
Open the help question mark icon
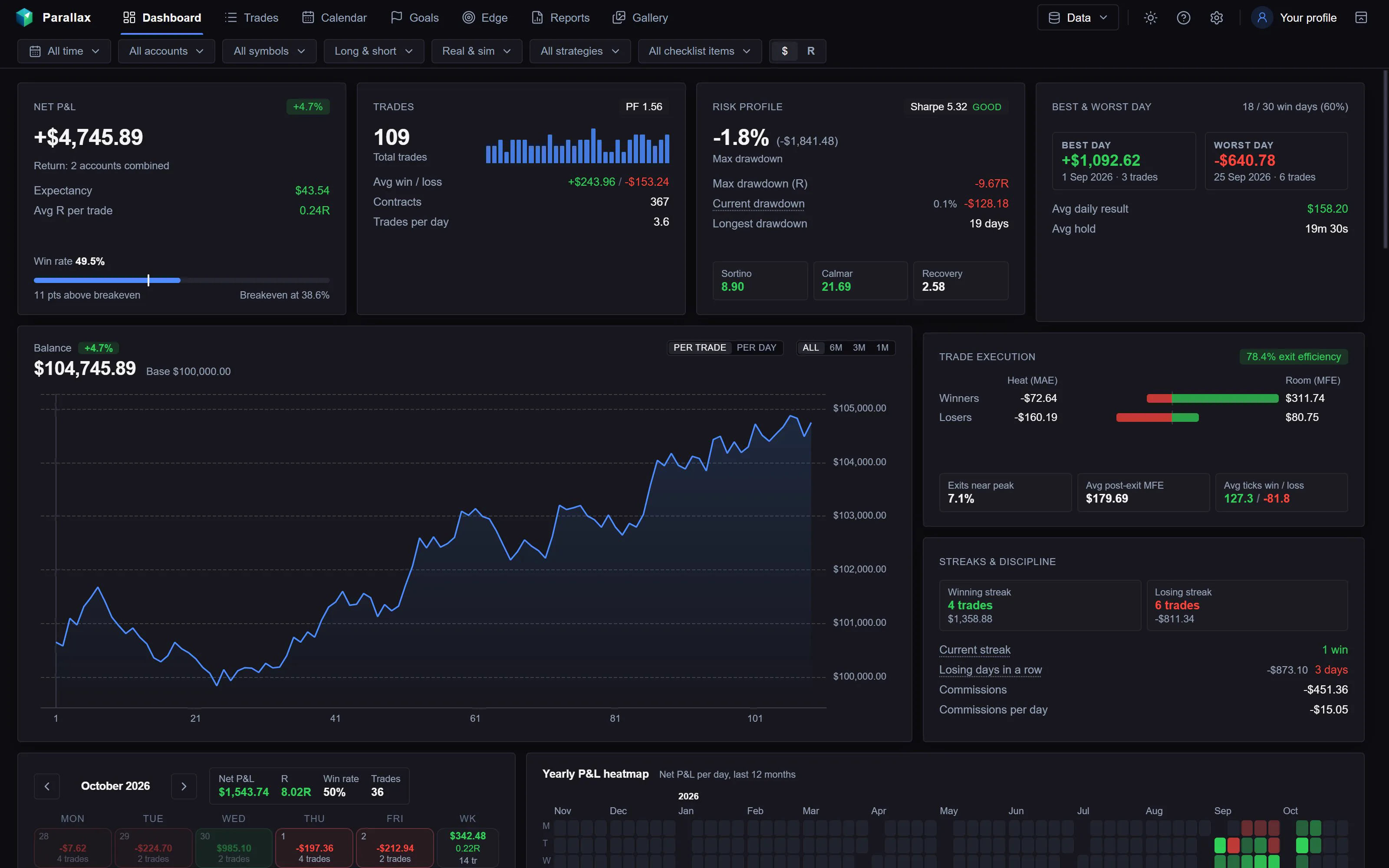[1184, 18]
